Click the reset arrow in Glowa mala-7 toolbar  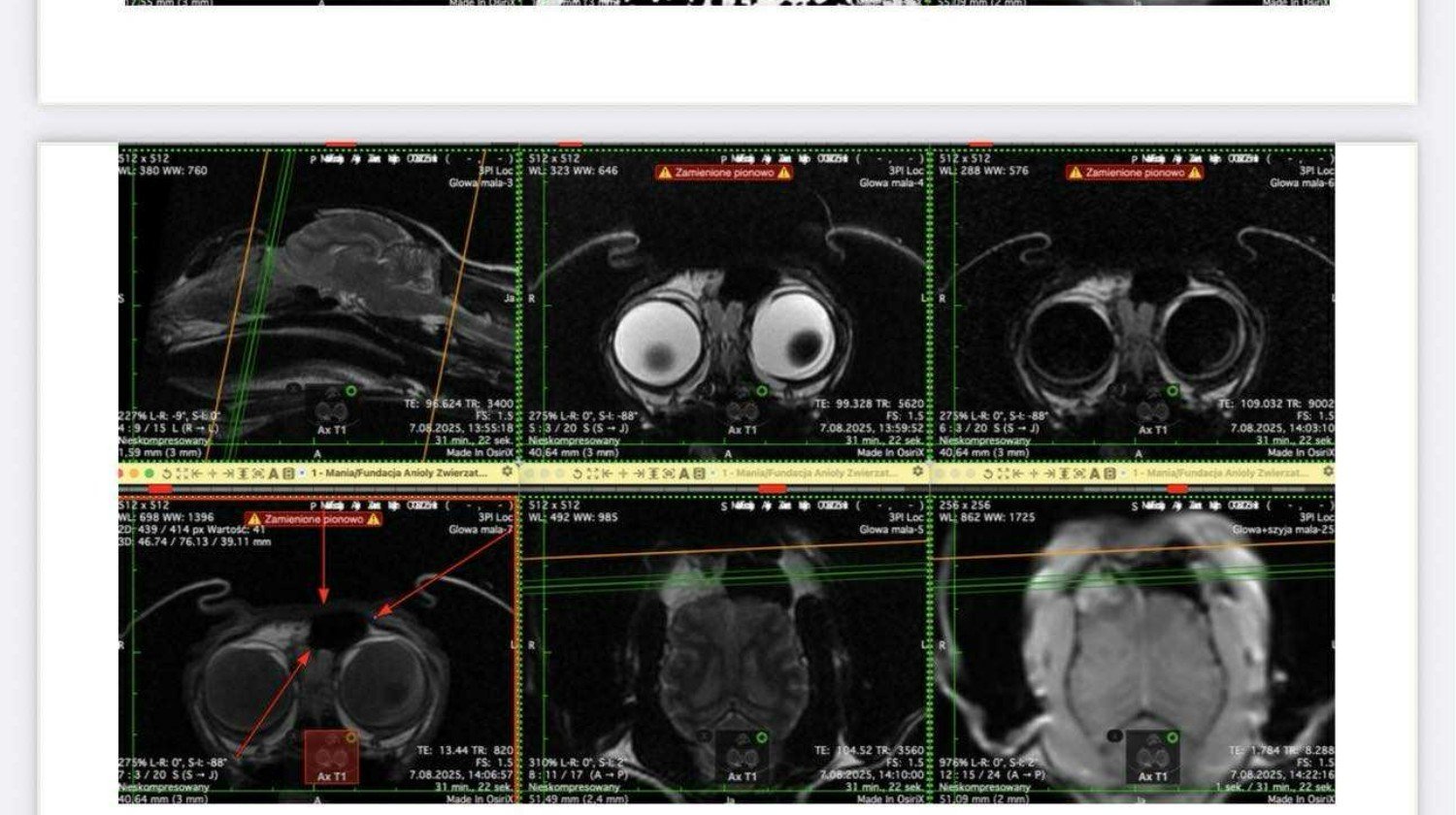click(x=167, y=473)
